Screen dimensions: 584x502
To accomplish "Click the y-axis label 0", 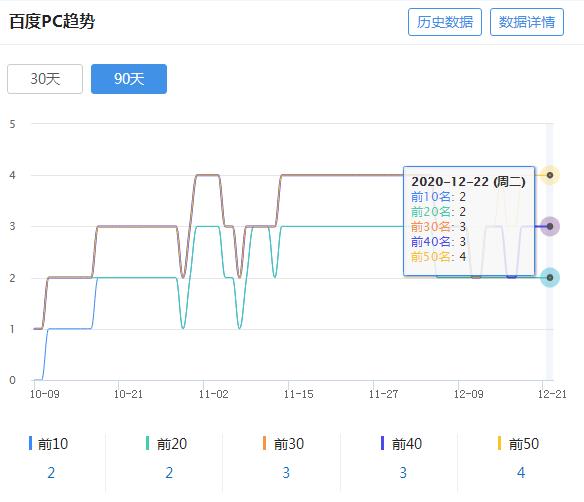I will (x=13, y=380).
